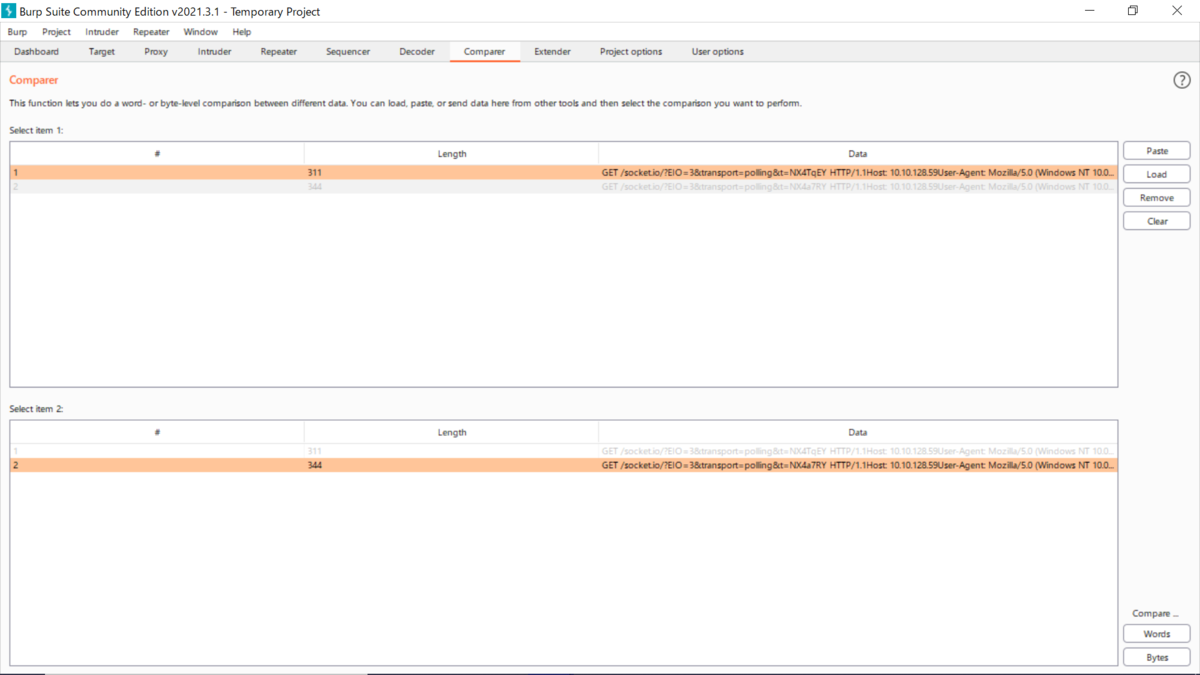Select row 1 with length 311 in item 2 table
Viewport: 1200px width, 675px height.
pos(564,452)
